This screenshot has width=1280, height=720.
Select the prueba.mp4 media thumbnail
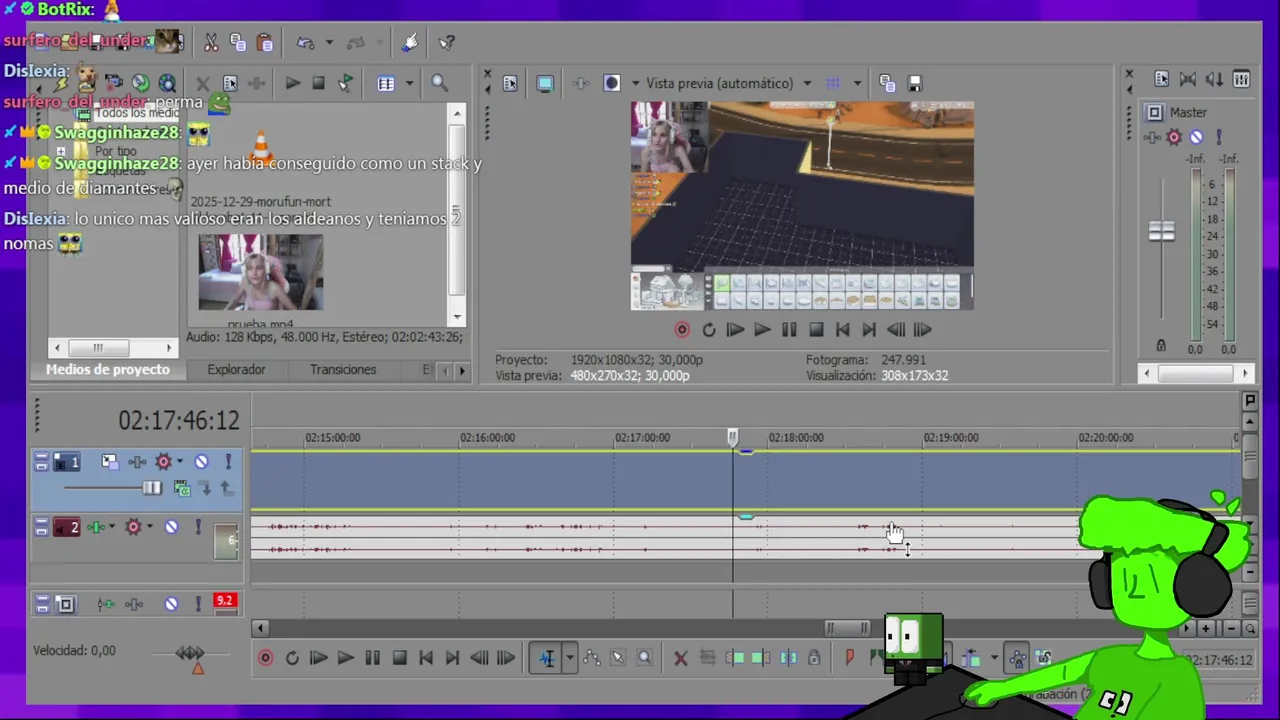pos(260,272)
